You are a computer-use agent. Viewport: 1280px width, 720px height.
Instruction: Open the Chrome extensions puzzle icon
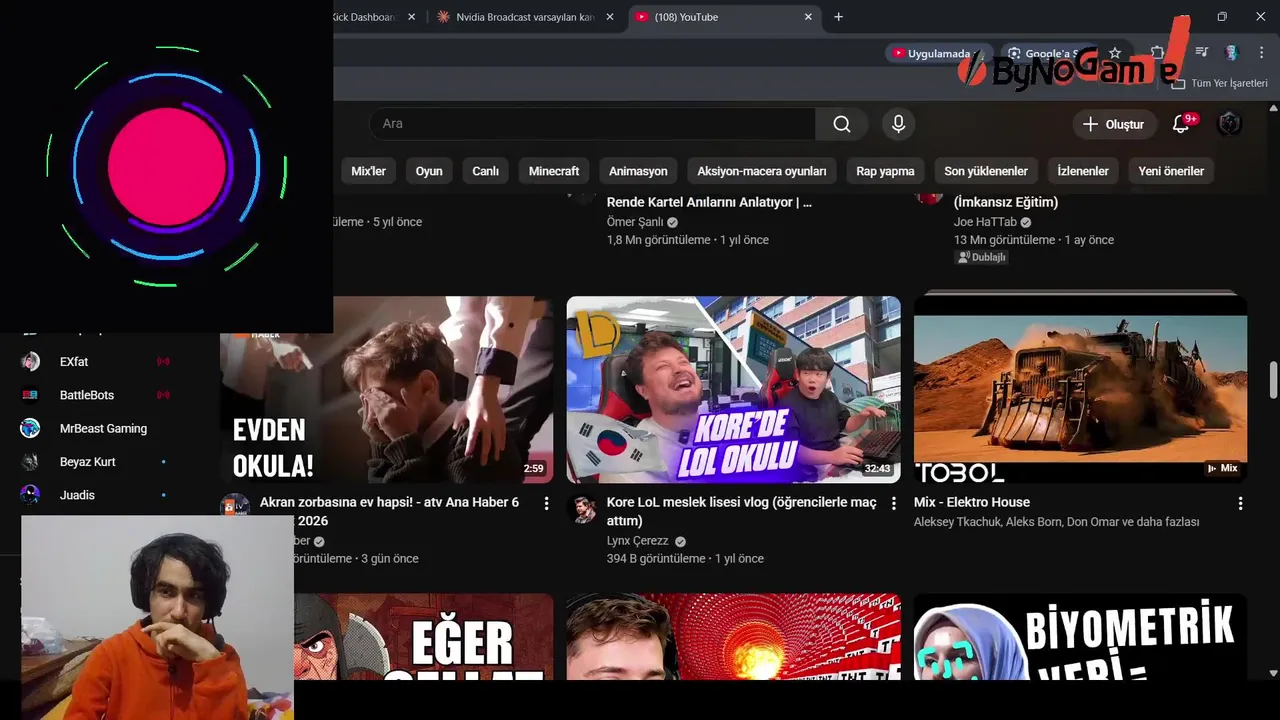click(x=1158, y=53)
